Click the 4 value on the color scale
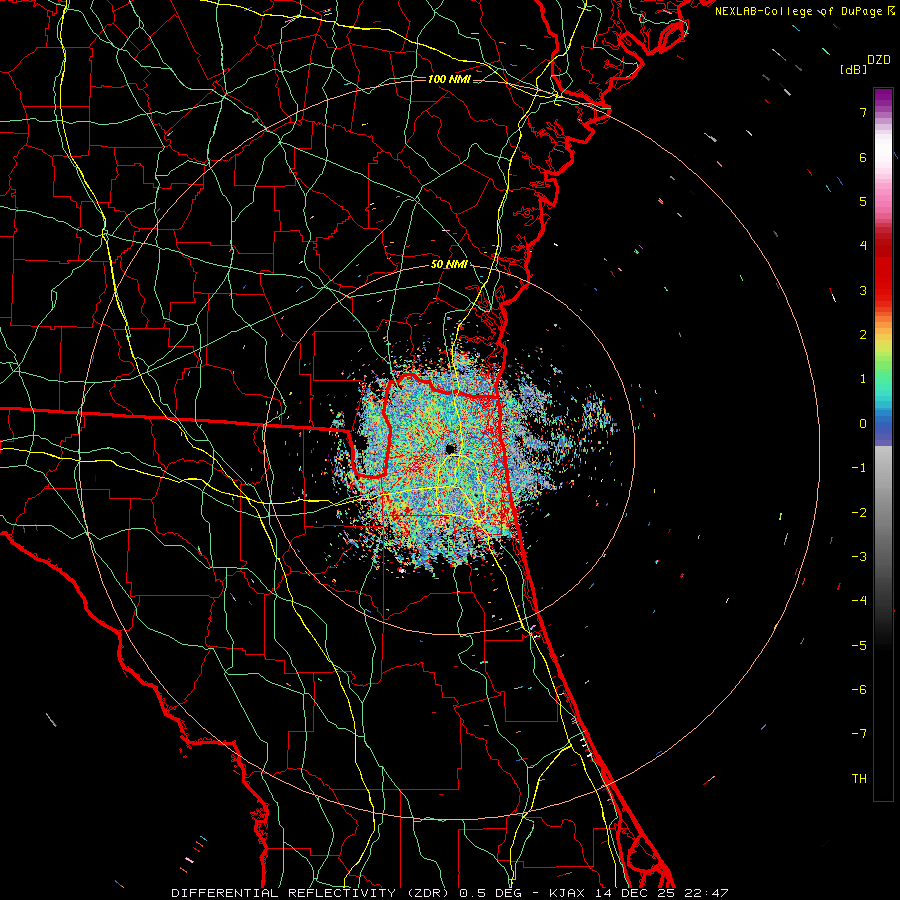The image size is (900, 900). [x=863, y=246]
